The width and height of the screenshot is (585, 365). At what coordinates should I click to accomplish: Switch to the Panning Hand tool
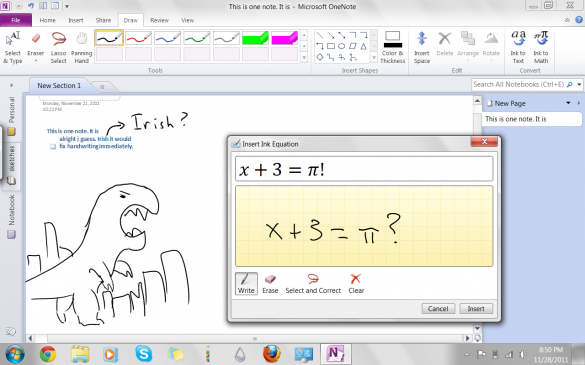coord(81,47)
